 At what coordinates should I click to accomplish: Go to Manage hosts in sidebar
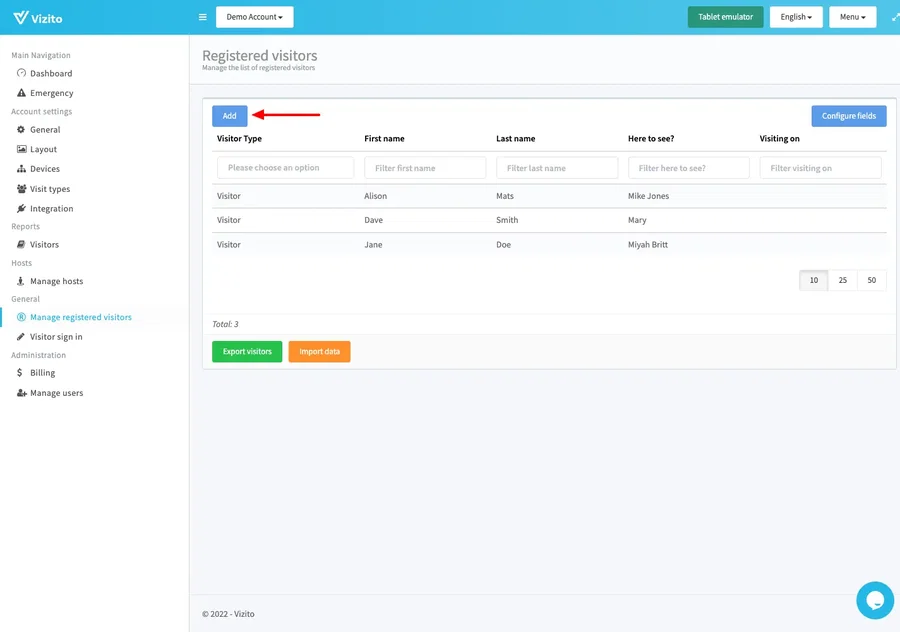(x=56, y=281)
